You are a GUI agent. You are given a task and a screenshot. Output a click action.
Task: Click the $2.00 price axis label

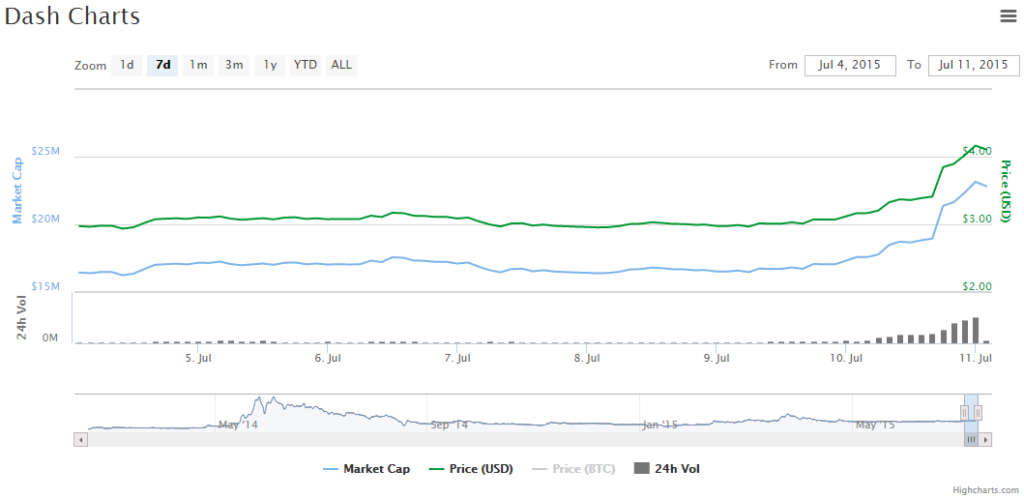(x=977, y=287)
